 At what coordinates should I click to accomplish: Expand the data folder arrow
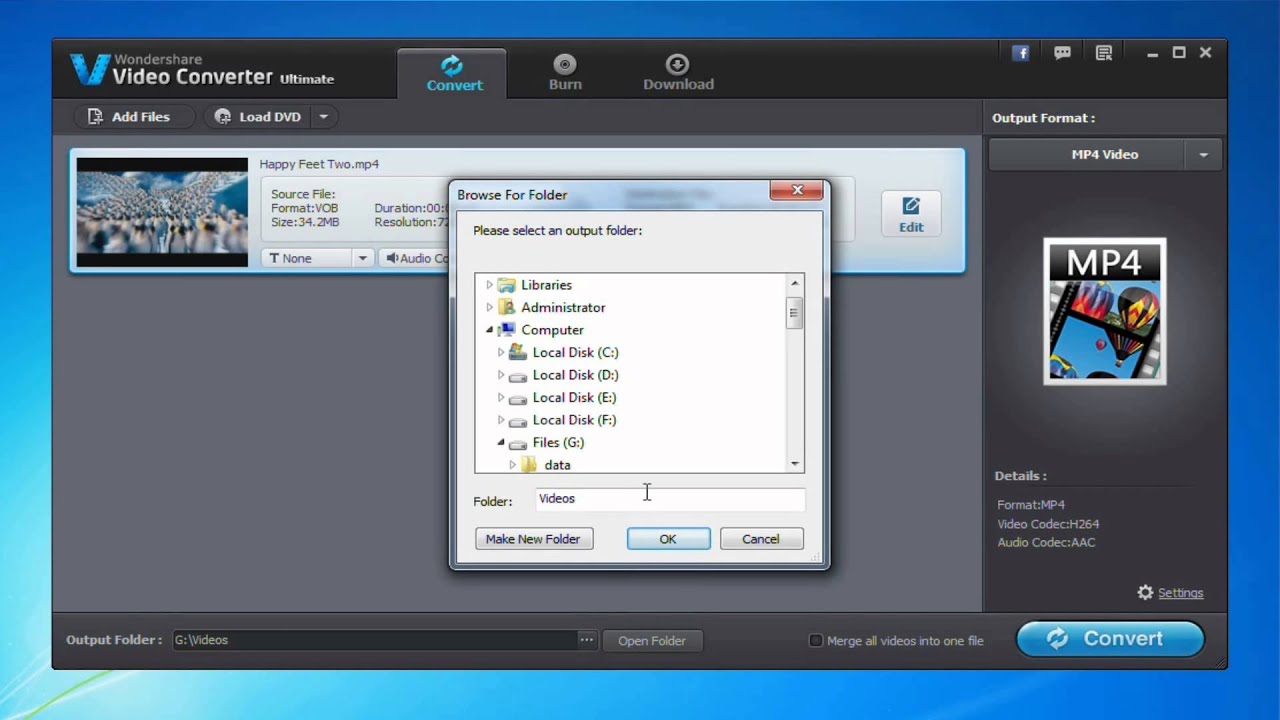click(x=512, y=465)
